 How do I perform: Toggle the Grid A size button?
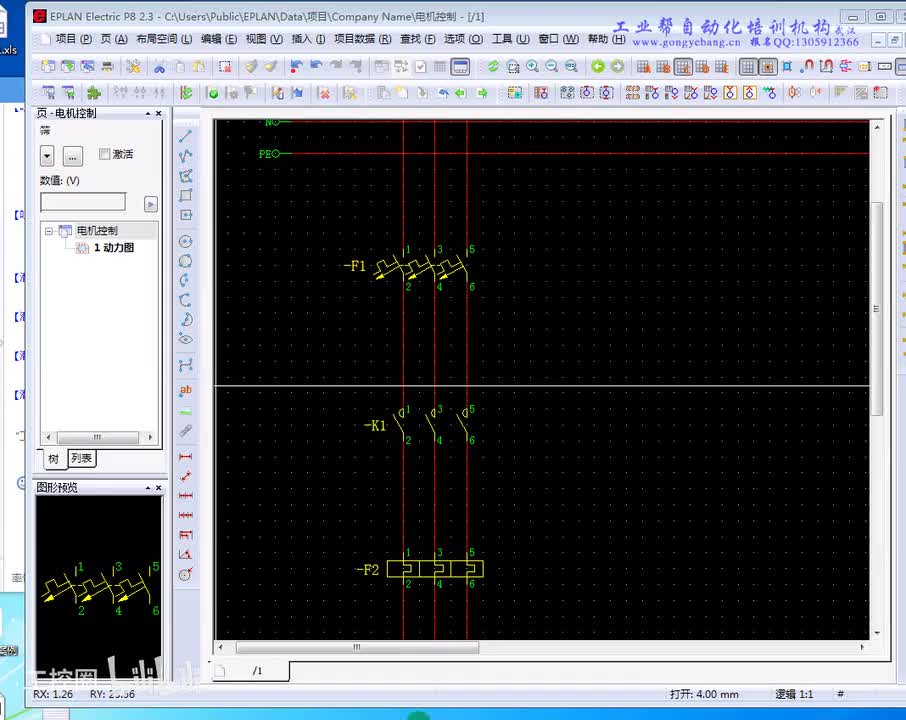644,67
